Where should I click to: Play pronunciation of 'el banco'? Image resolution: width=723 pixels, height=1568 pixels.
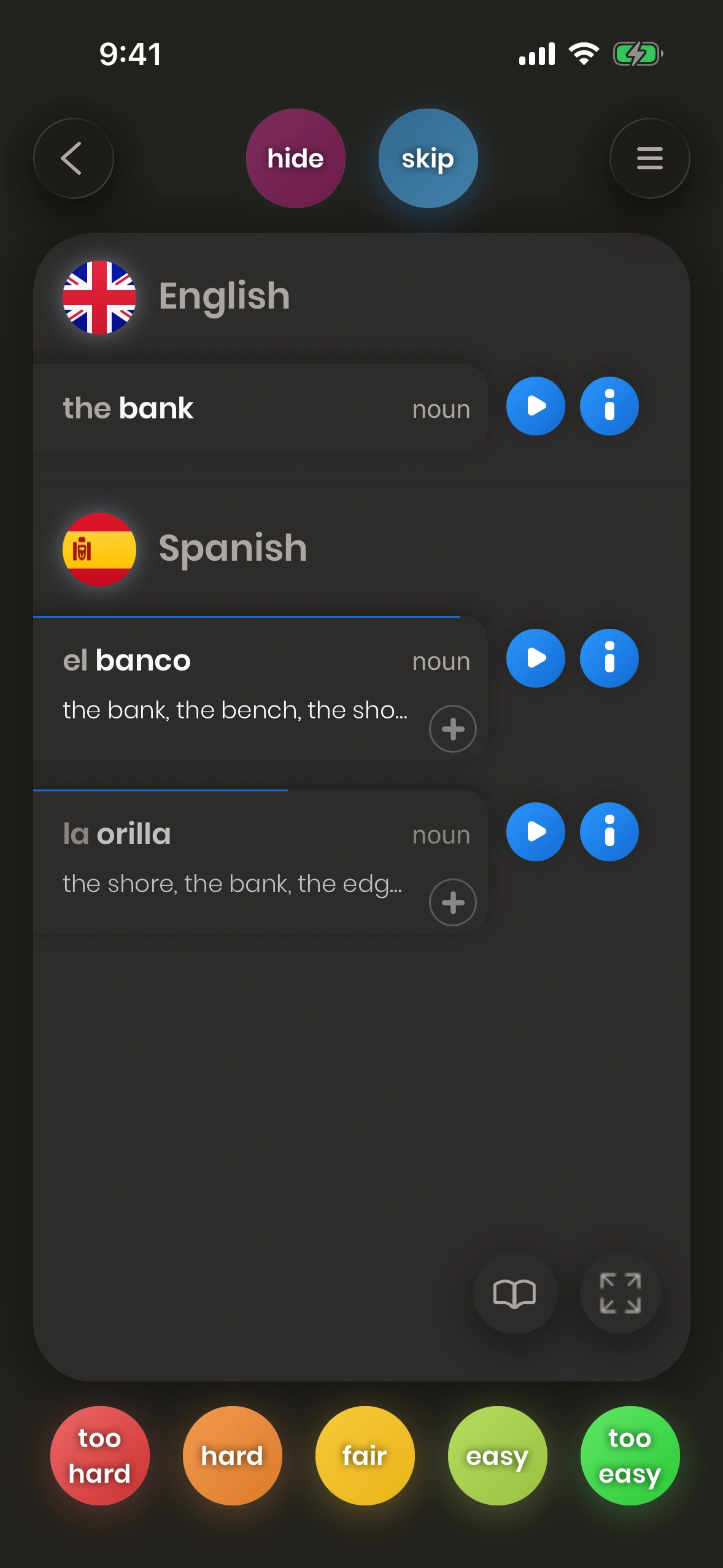(535, 658)
